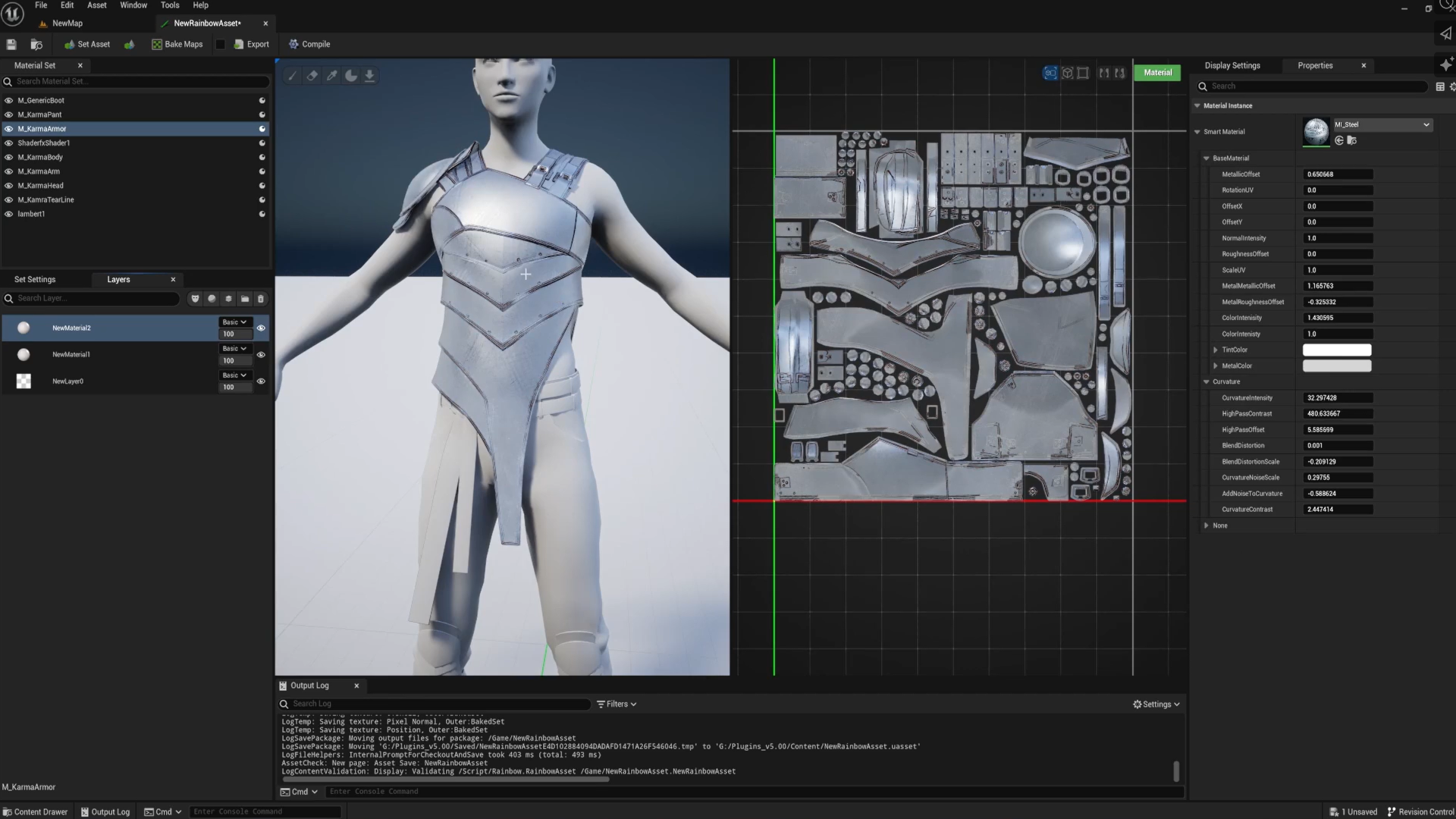Select the eraser tool in viewport
The width and height of the screenshot is (1456, 819).
312,76
